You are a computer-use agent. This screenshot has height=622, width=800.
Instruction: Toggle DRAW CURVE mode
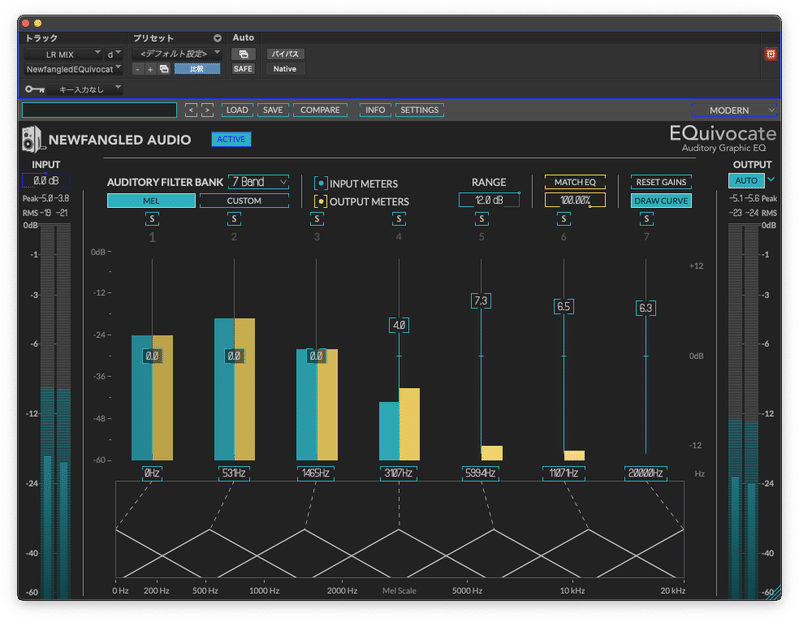tap(661, 201)
